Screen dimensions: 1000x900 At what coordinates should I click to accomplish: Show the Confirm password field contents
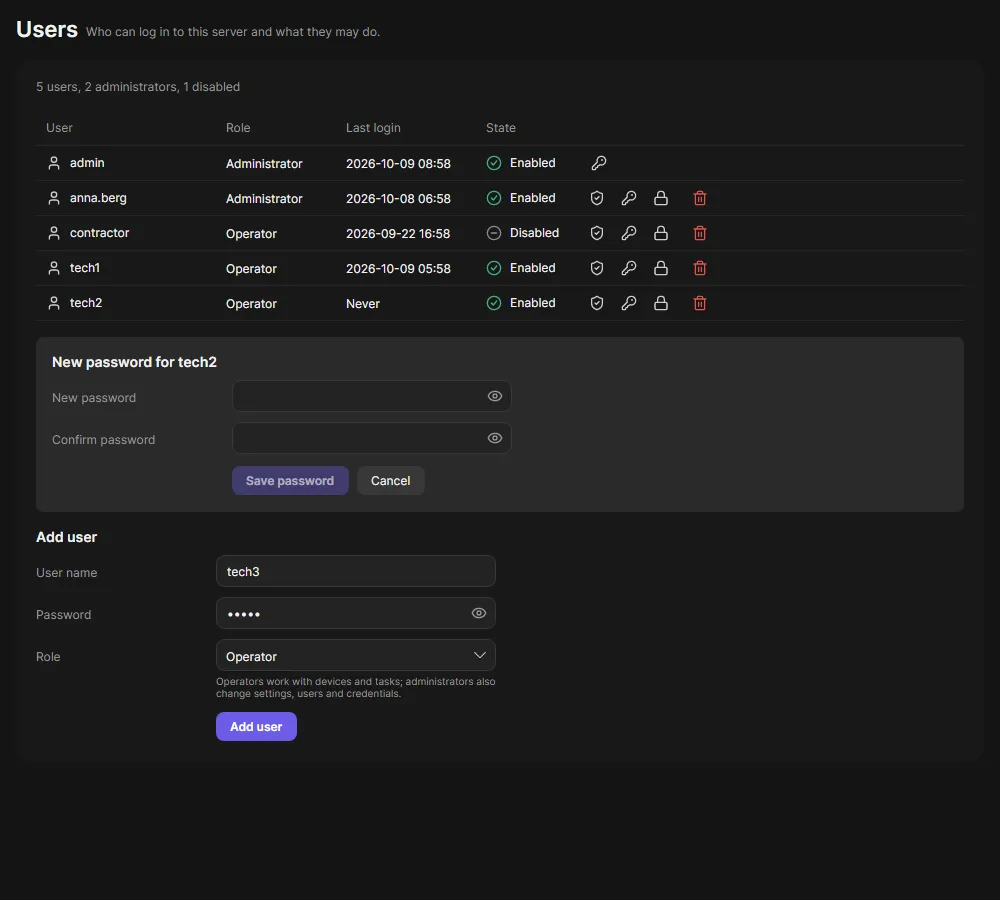pos(494,438)
